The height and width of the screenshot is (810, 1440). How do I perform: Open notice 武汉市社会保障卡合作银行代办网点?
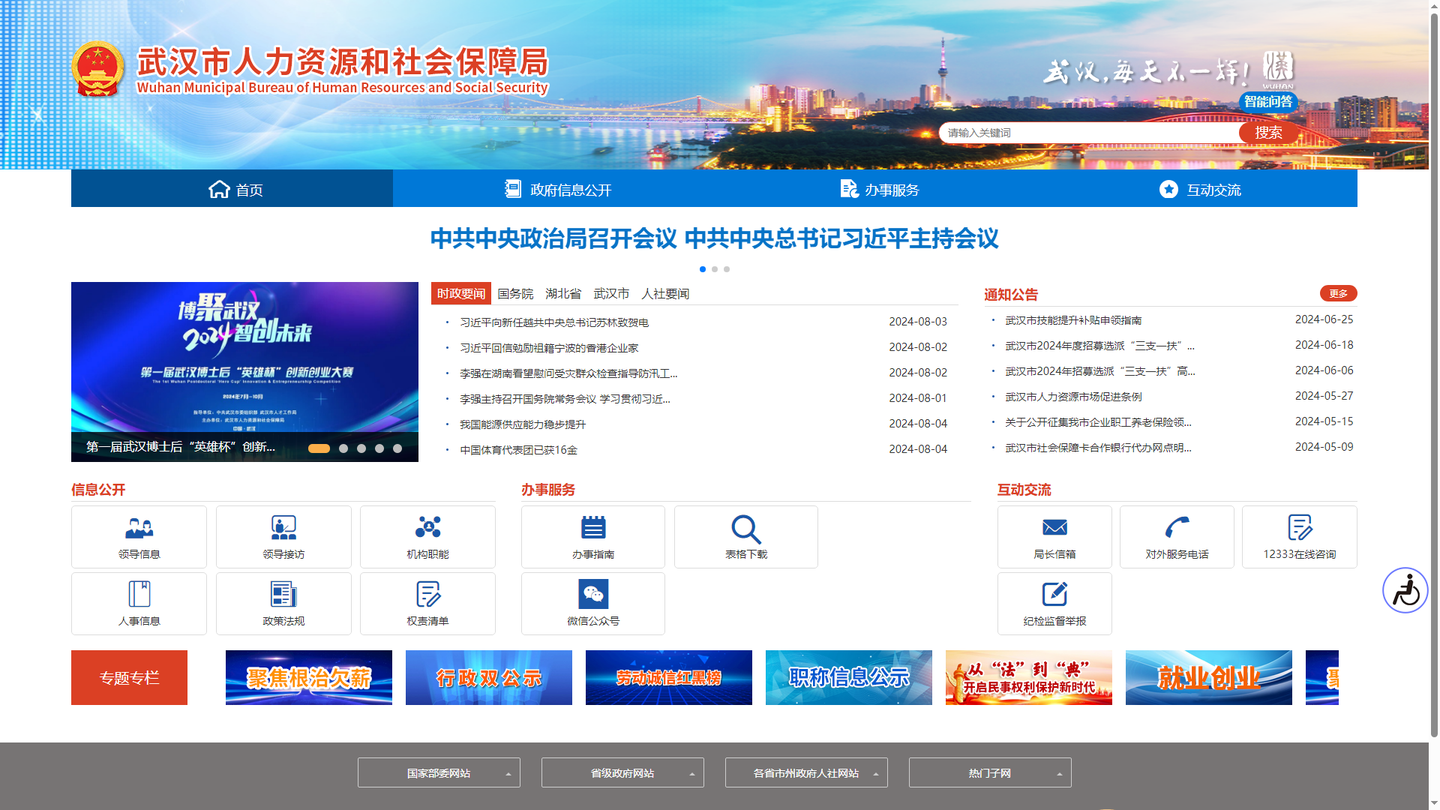(1098, 447)
